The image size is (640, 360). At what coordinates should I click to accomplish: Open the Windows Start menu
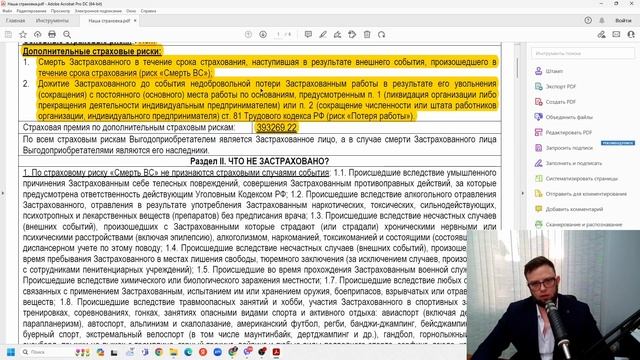click(x=11, y=352)
